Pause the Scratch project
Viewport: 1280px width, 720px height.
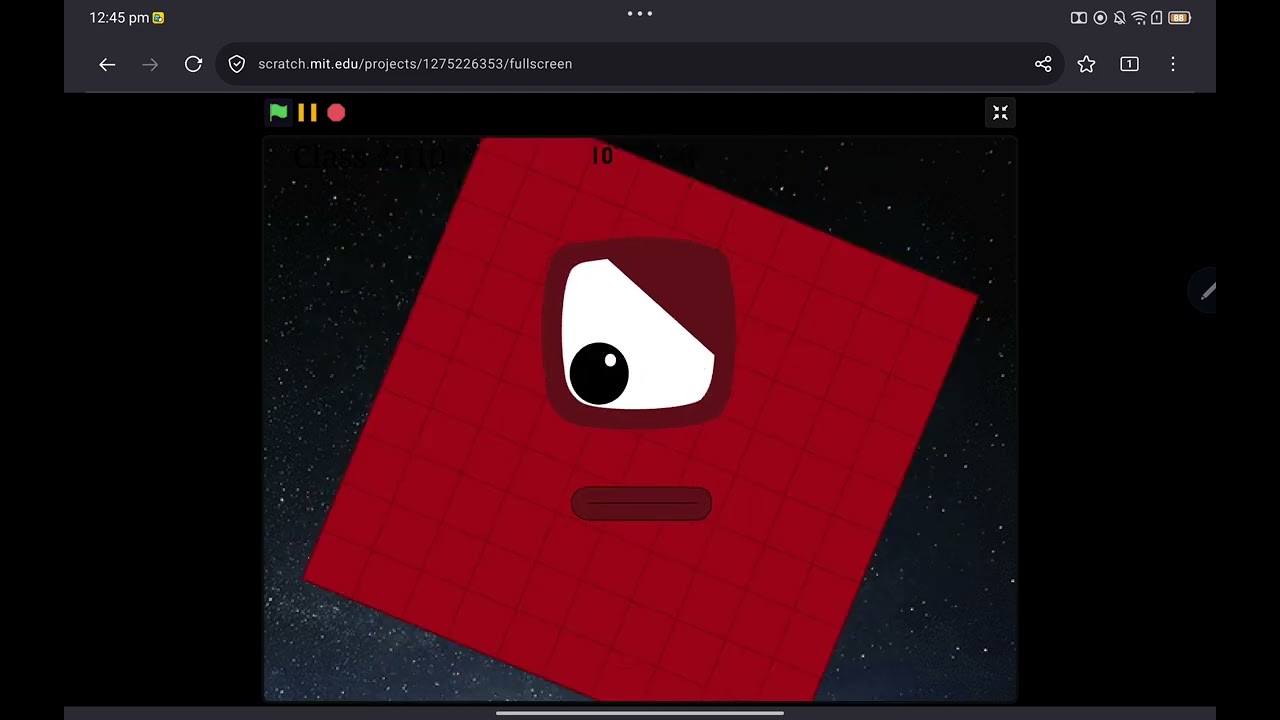pyautogui.click(x=307, y=113)
